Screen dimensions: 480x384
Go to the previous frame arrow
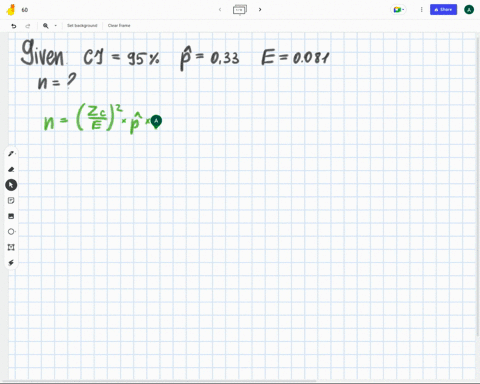pos(220,10)
